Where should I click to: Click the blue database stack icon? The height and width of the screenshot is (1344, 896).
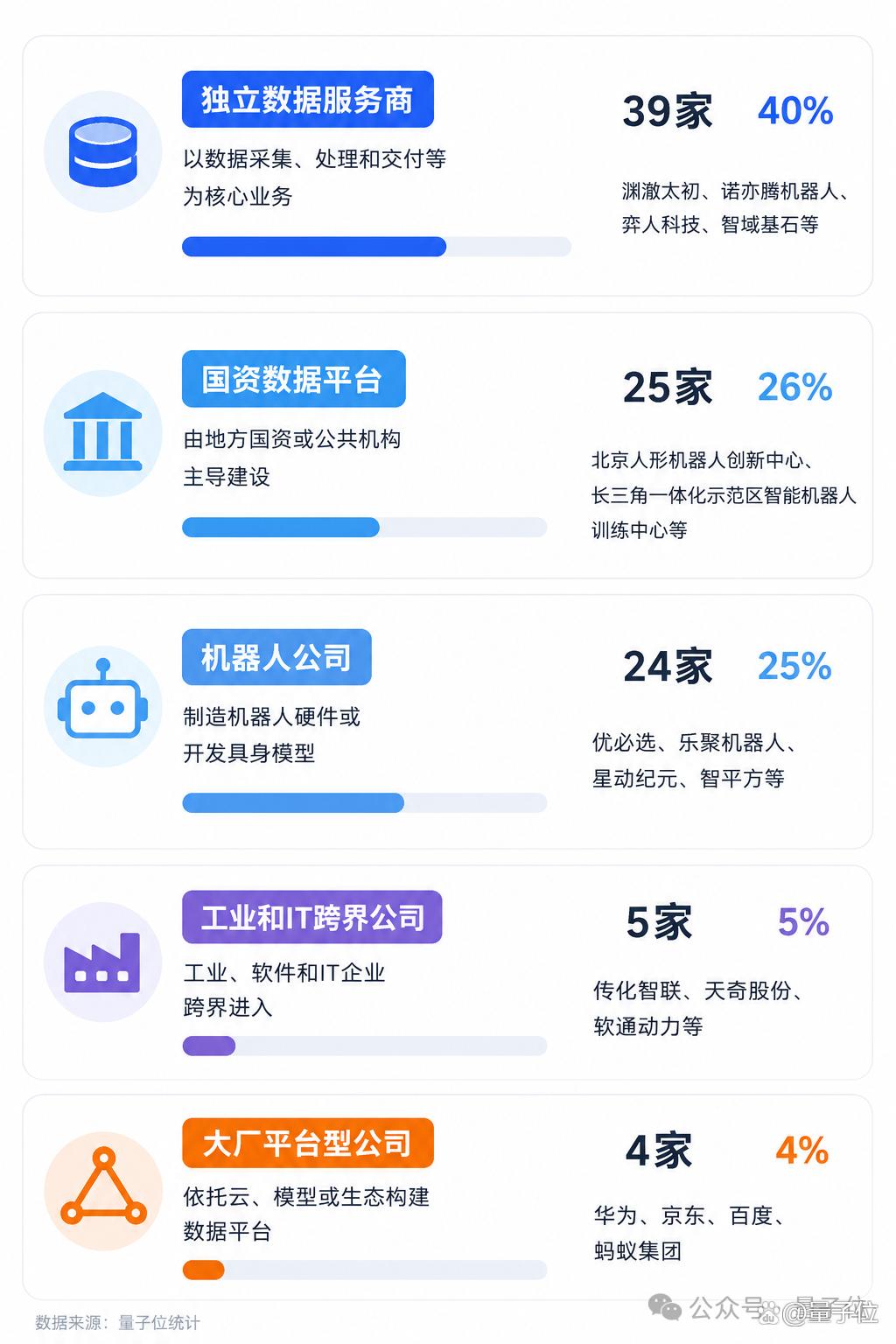[103, 151]
